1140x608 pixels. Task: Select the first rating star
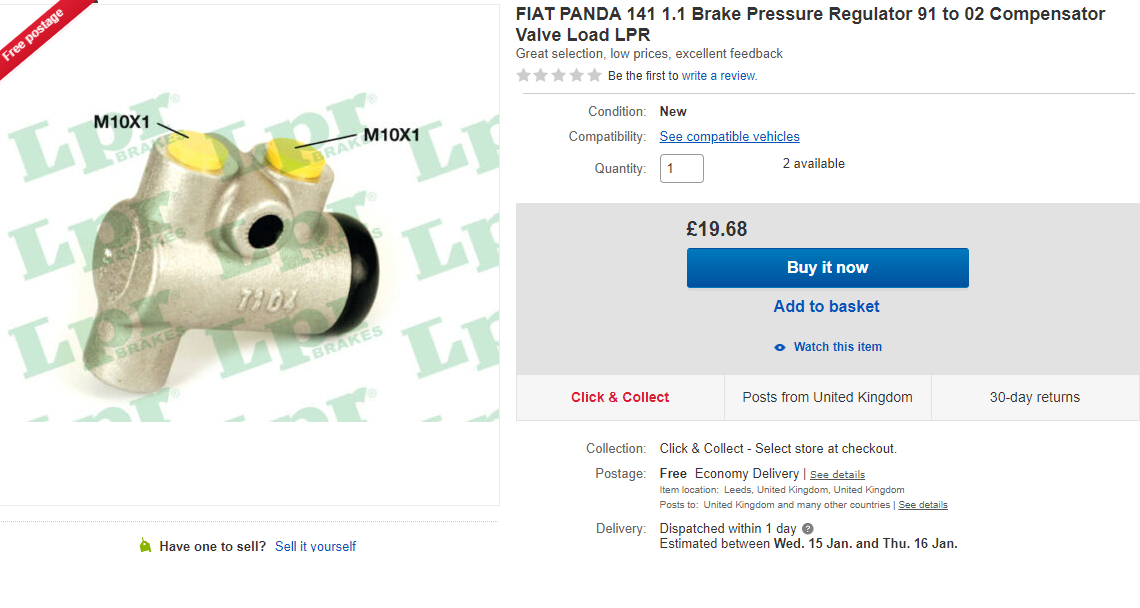[523, 76]
